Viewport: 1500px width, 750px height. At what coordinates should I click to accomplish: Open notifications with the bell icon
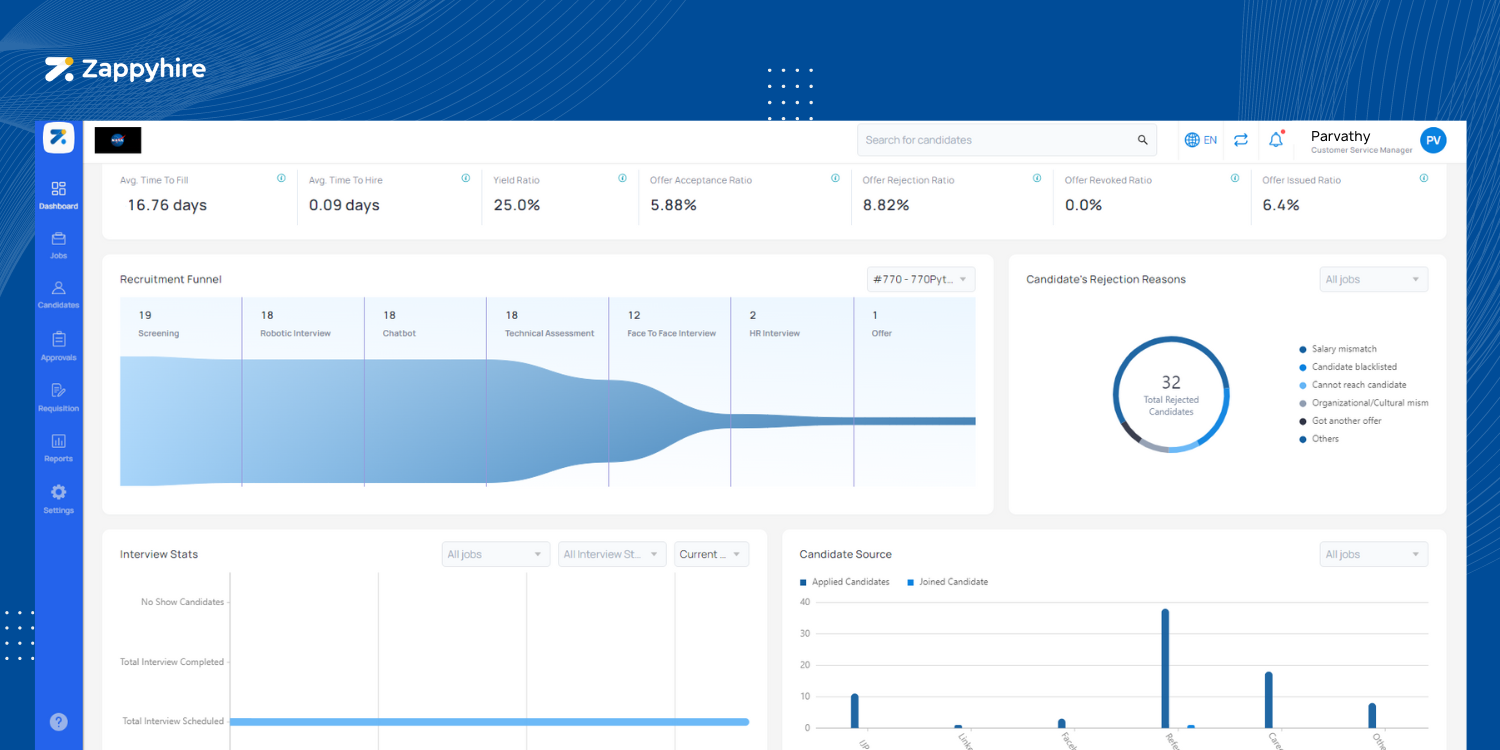pos(1276,139)
